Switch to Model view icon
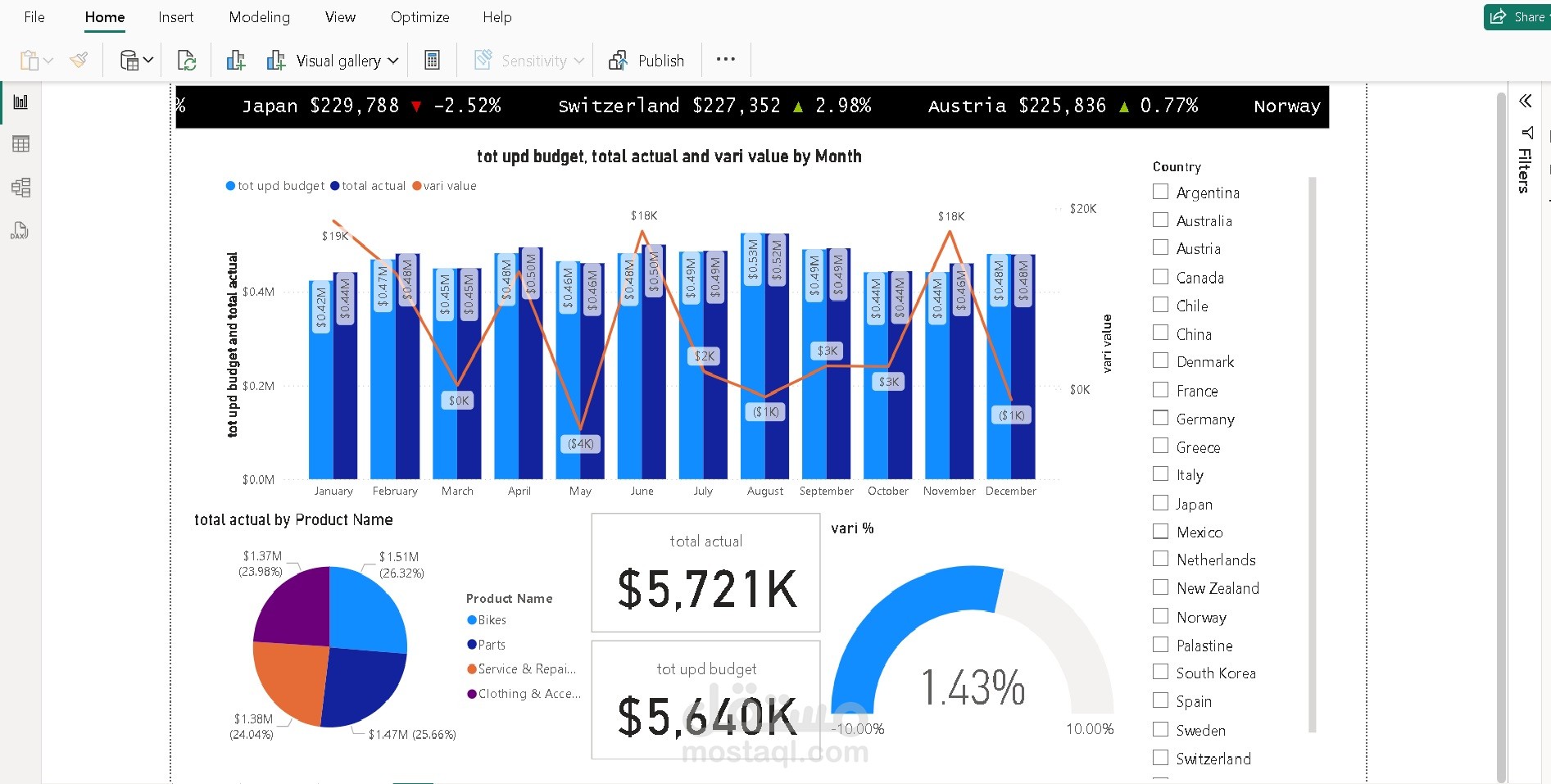This screenshot has height=784, width=1551. pos(20,188)
